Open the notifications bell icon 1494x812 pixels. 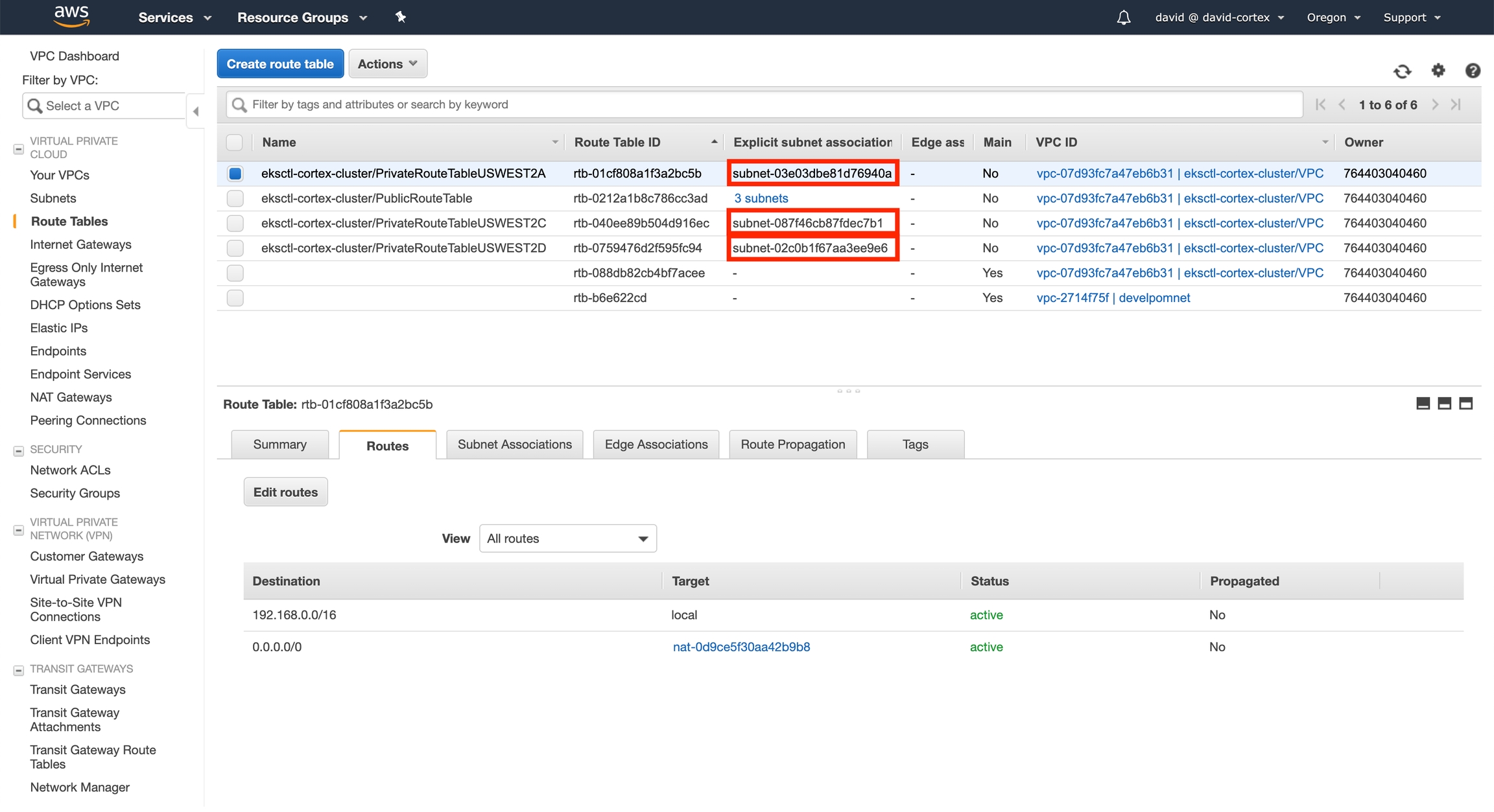click(1123, 17)
